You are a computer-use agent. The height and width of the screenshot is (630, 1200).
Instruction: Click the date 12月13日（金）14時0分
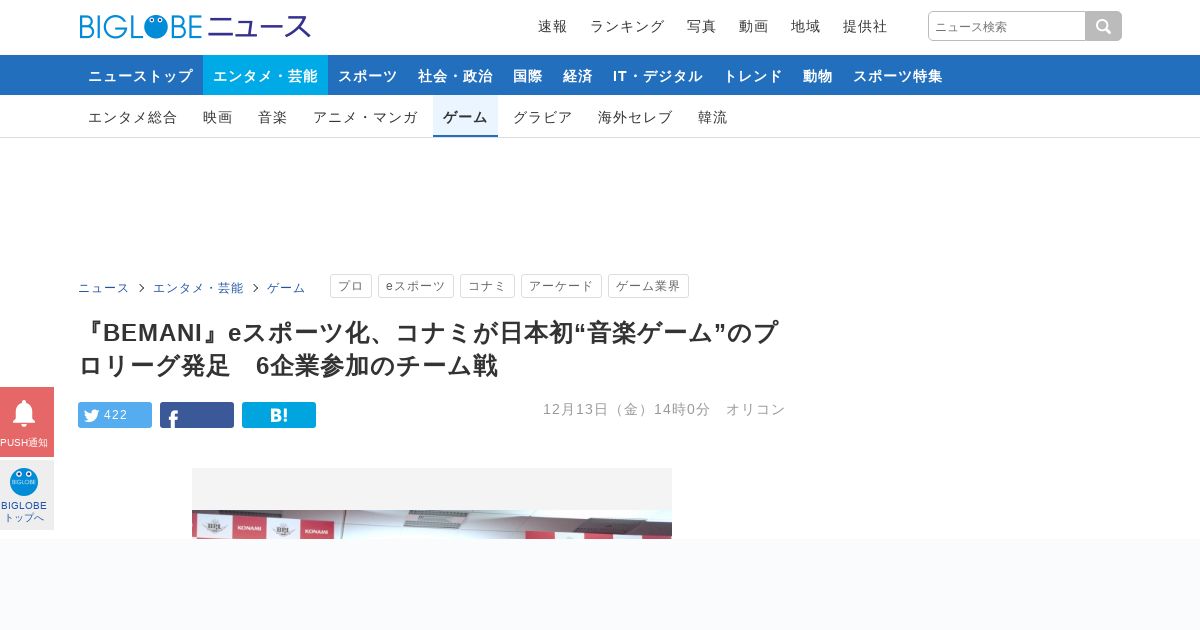click(x=626, y=410)
